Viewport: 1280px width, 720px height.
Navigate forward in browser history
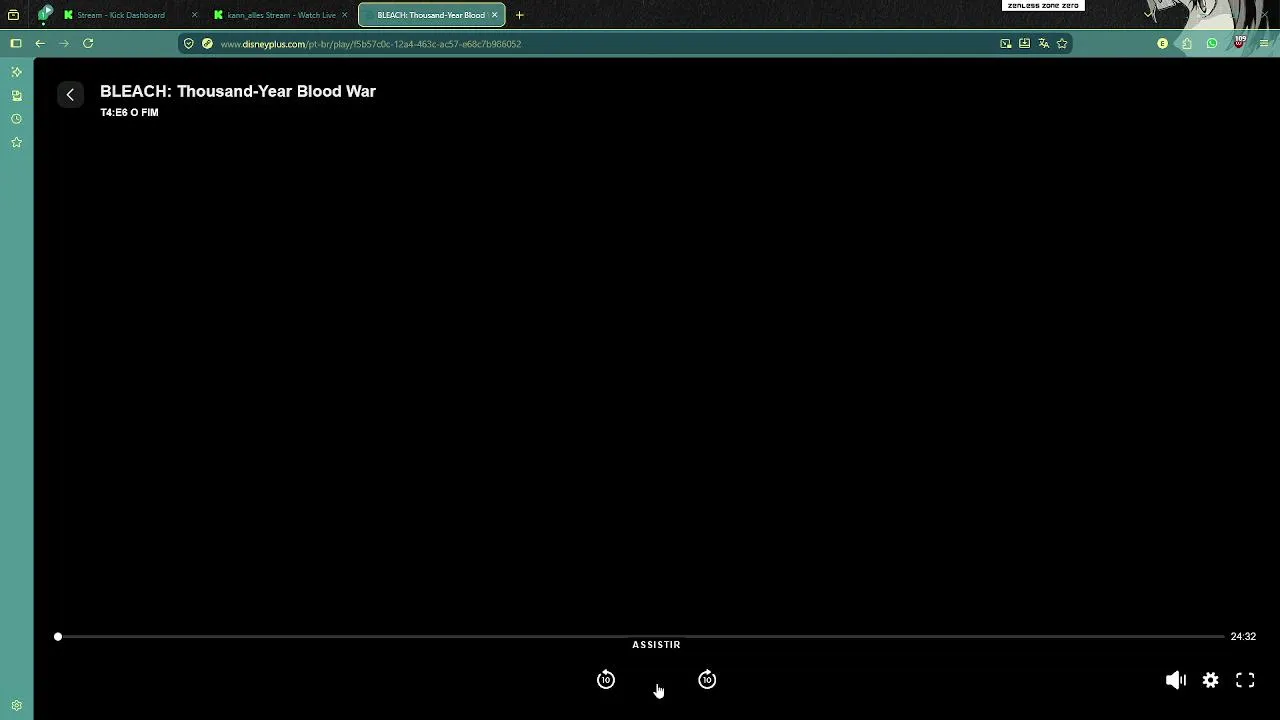click(64, 44)
